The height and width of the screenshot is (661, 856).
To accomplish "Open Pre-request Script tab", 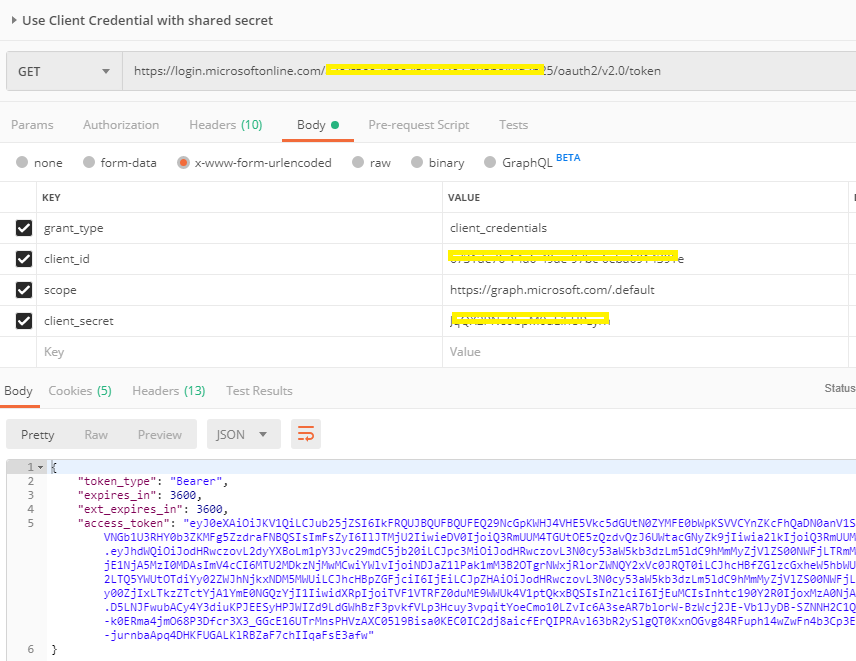I will coord(419,125).
